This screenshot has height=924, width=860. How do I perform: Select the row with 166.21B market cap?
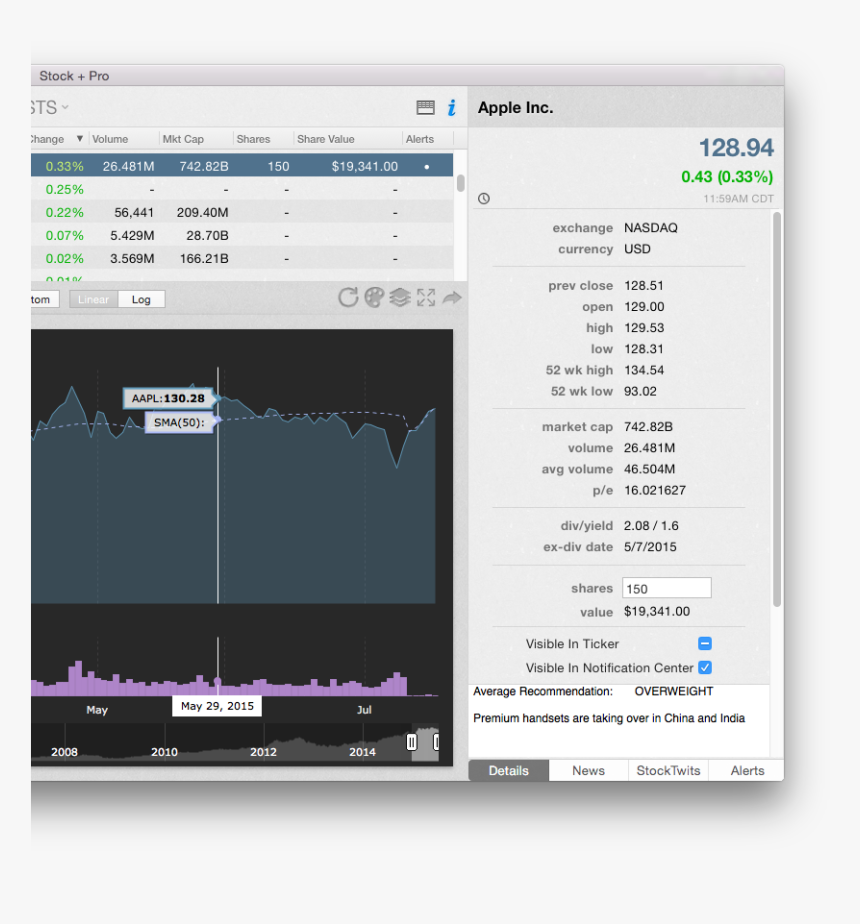tap(242, 259)
